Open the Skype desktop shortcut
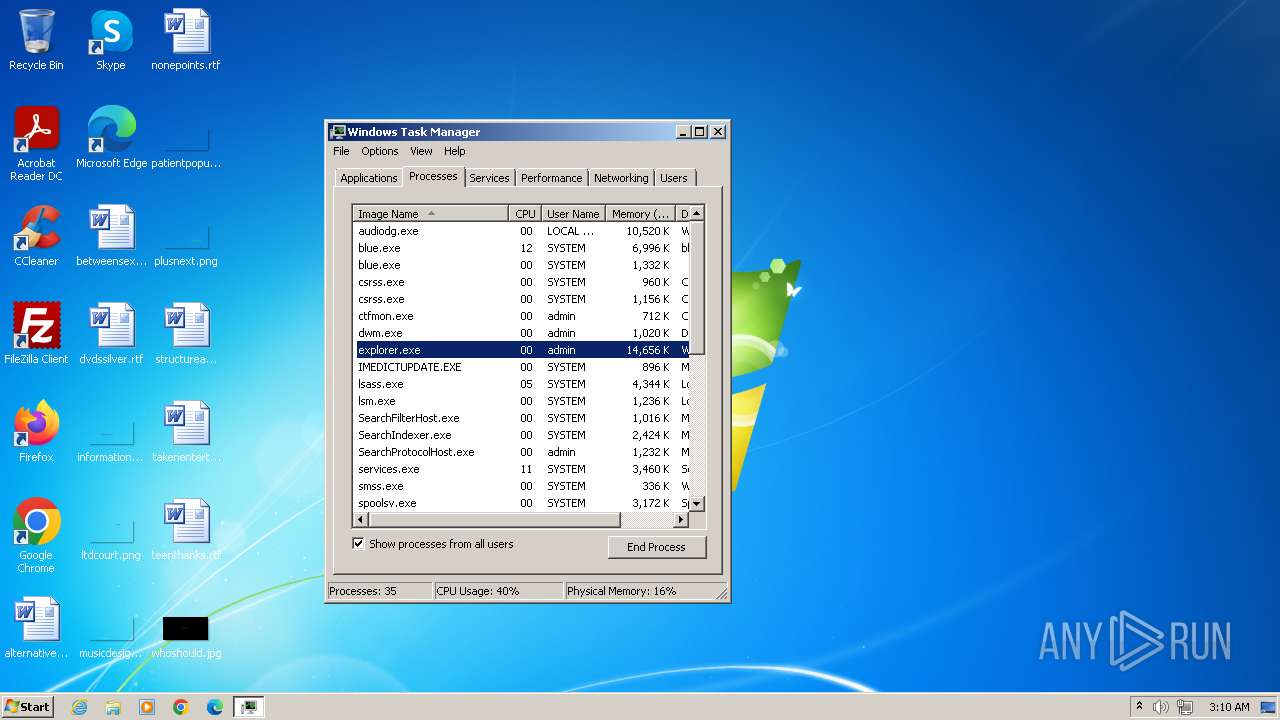The width and height of the screenshot is (1280, 720). [111, 40]
